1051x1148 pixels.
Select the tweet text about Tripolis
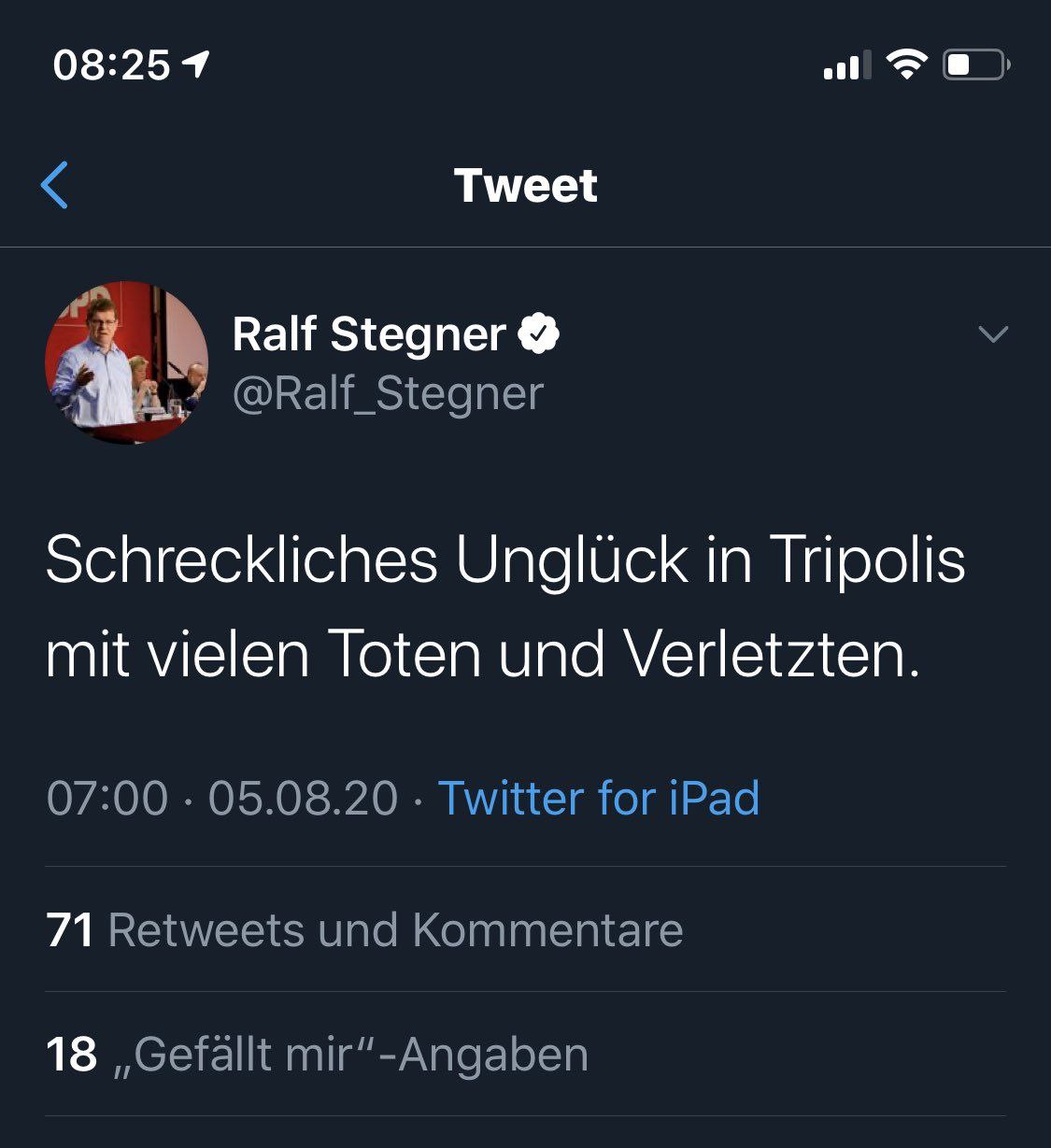tap(505, 607)
